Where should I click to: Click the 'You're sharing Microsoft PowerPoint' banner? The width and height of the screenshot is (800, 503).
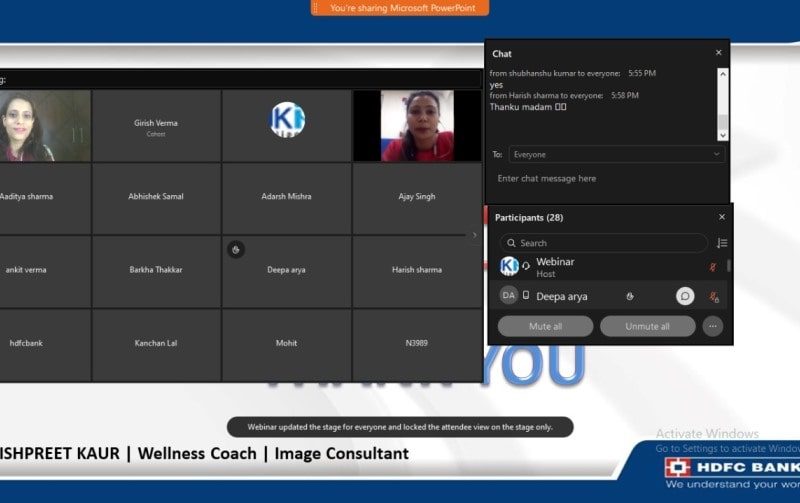tap(400, 8)
